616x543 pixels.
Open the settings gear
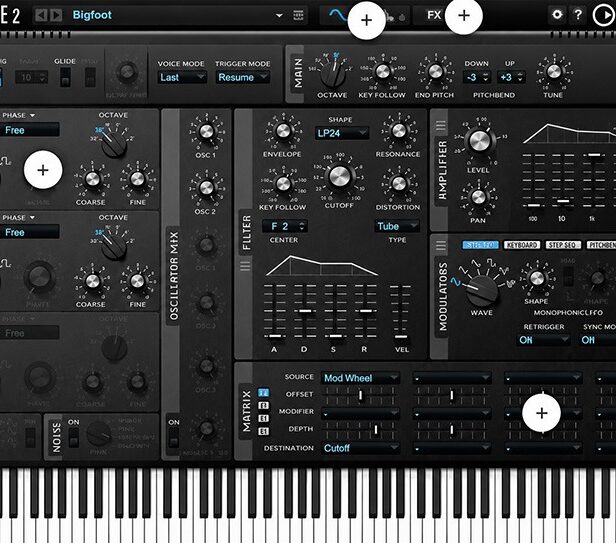(557, 15)
